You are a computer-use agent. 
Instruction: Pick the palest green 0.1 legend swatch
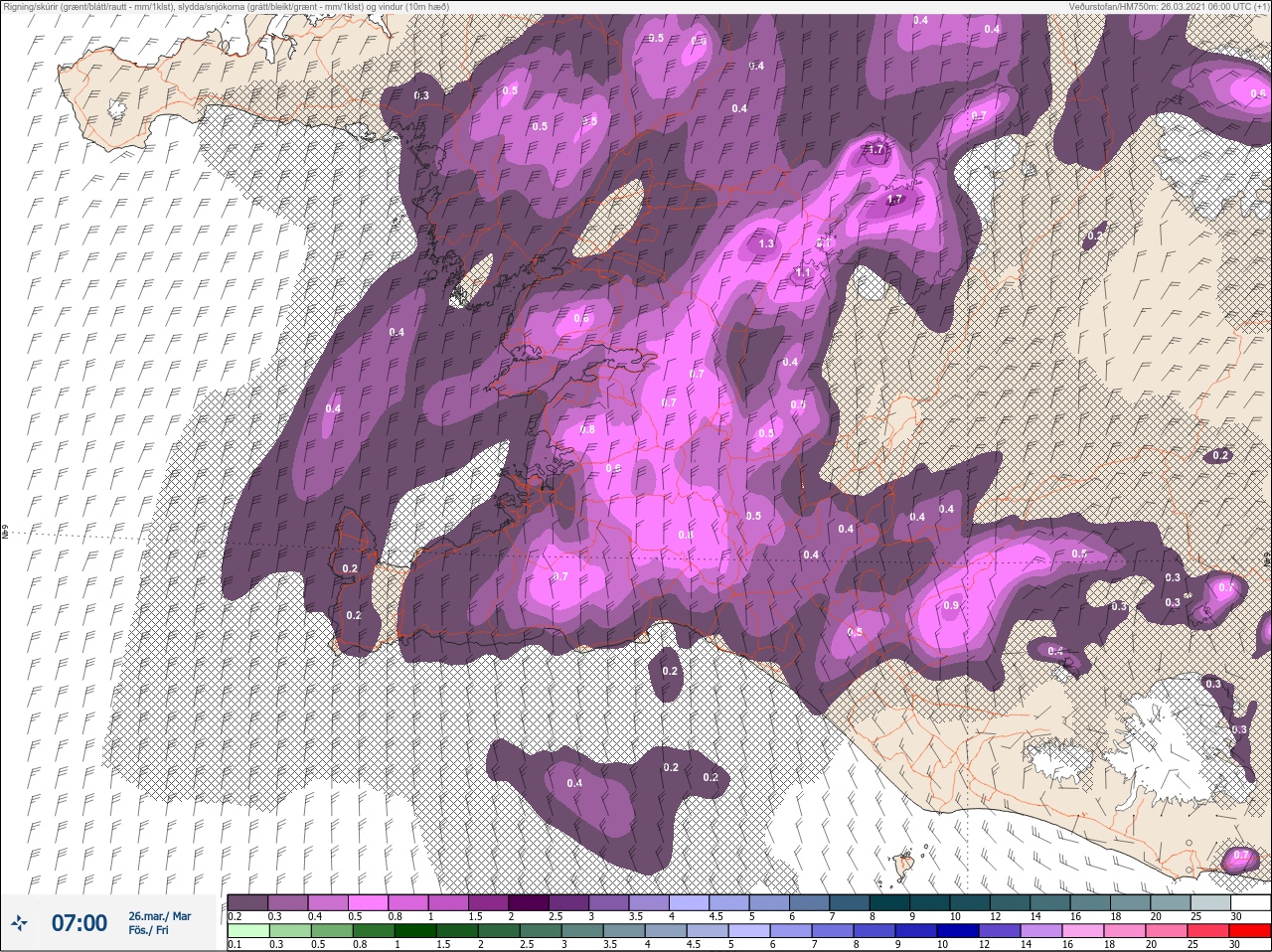point(247,930)
